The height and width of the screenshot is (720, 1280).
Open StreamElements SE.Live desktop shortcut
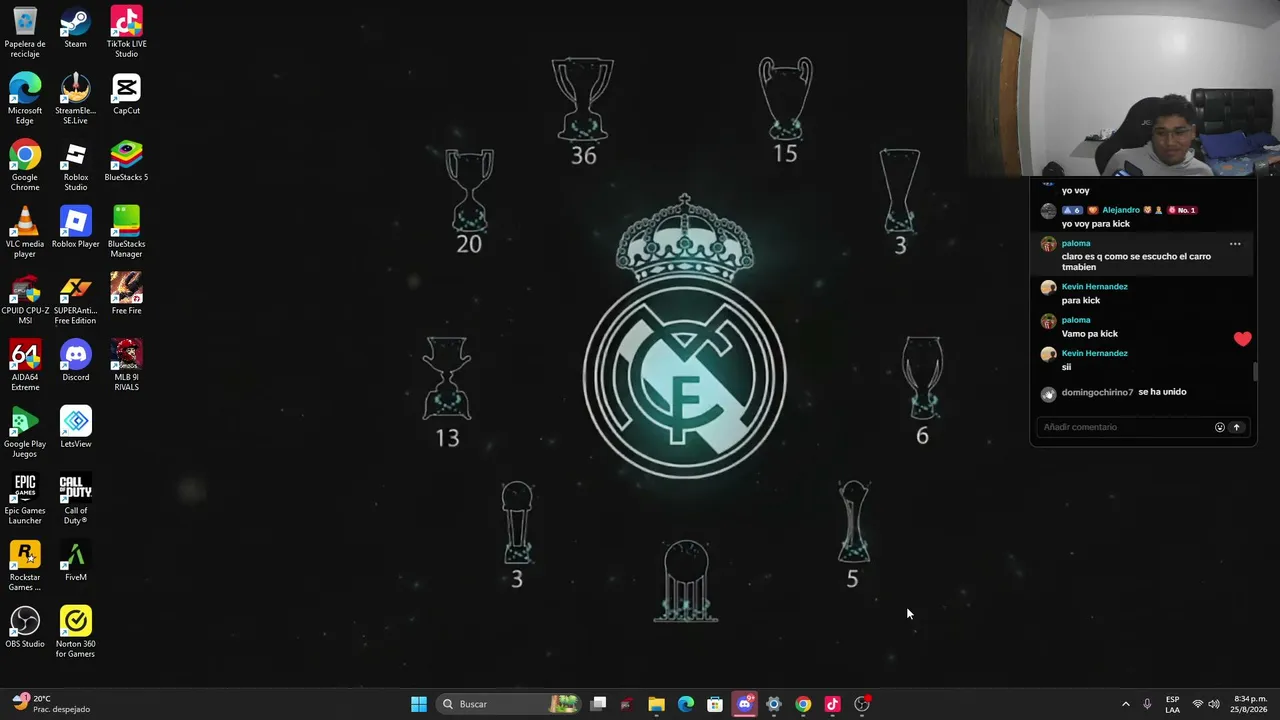(75, 98)
